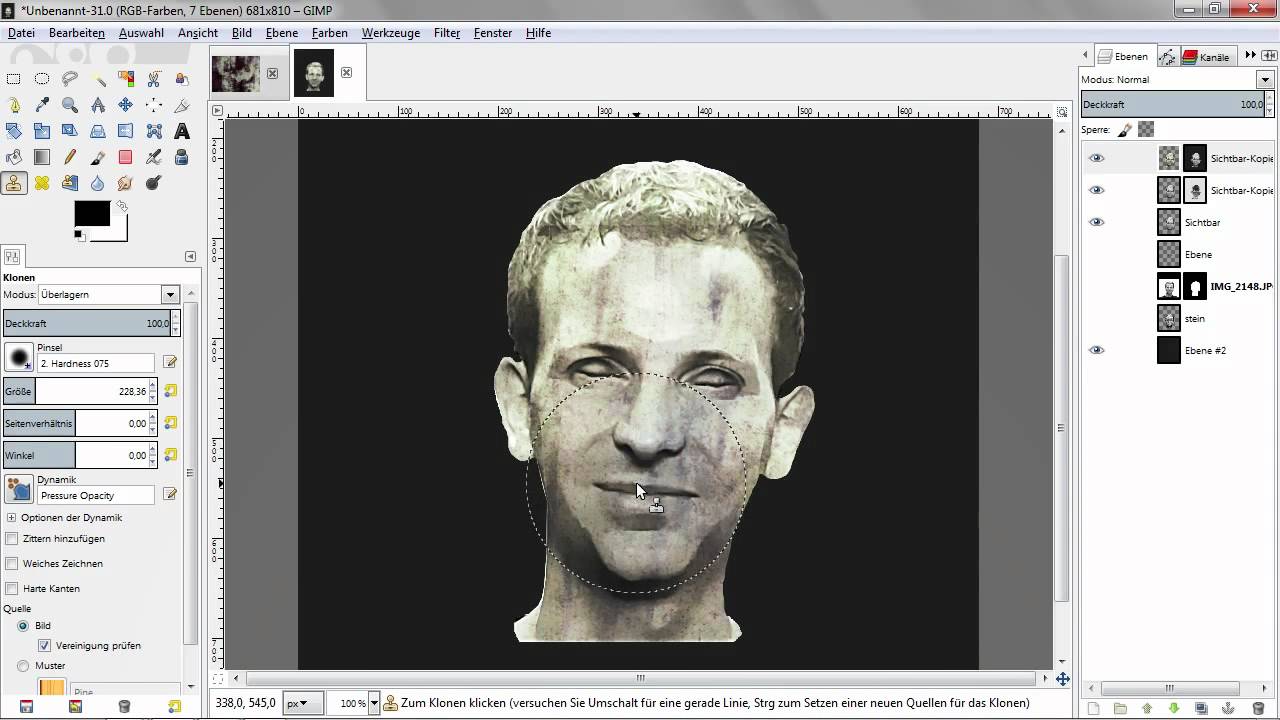Open Datei menu
The width and height of the screenshot is (1280, 720).
coord(21,33)
